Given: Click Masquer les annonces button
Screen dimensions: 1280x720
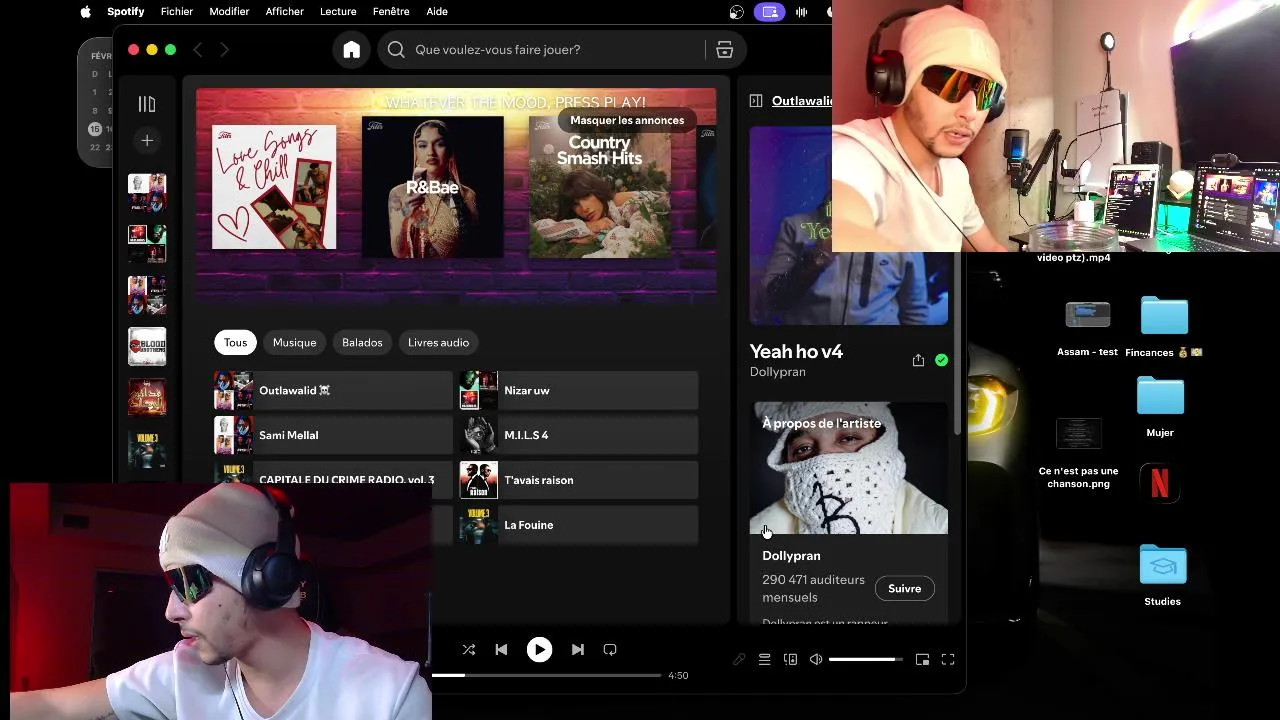Looking at the screenshot, I should click(x=627, y=120).
